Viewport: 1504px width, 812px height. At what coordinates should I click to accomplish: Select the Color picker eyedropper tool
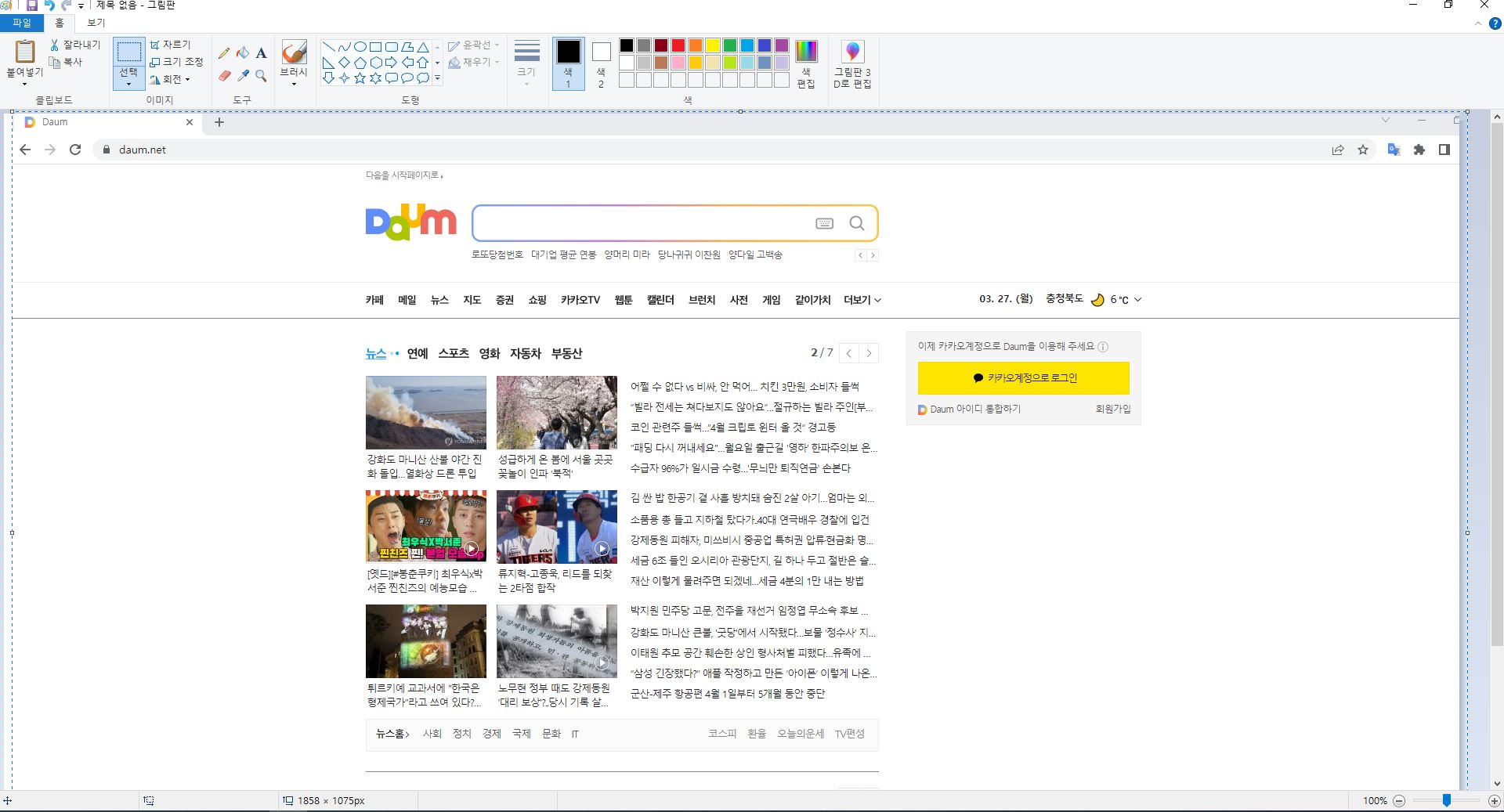(x=243, y=76)
